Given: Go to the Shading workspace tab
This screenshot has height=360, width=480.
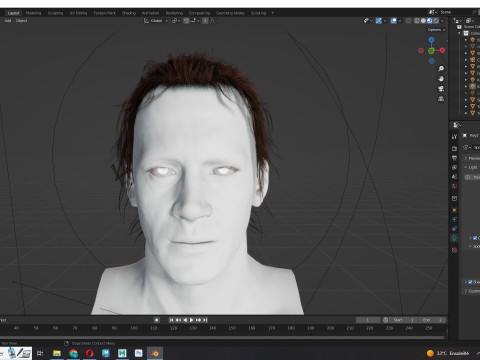Looking at the screenshot, I should (129, 13).
